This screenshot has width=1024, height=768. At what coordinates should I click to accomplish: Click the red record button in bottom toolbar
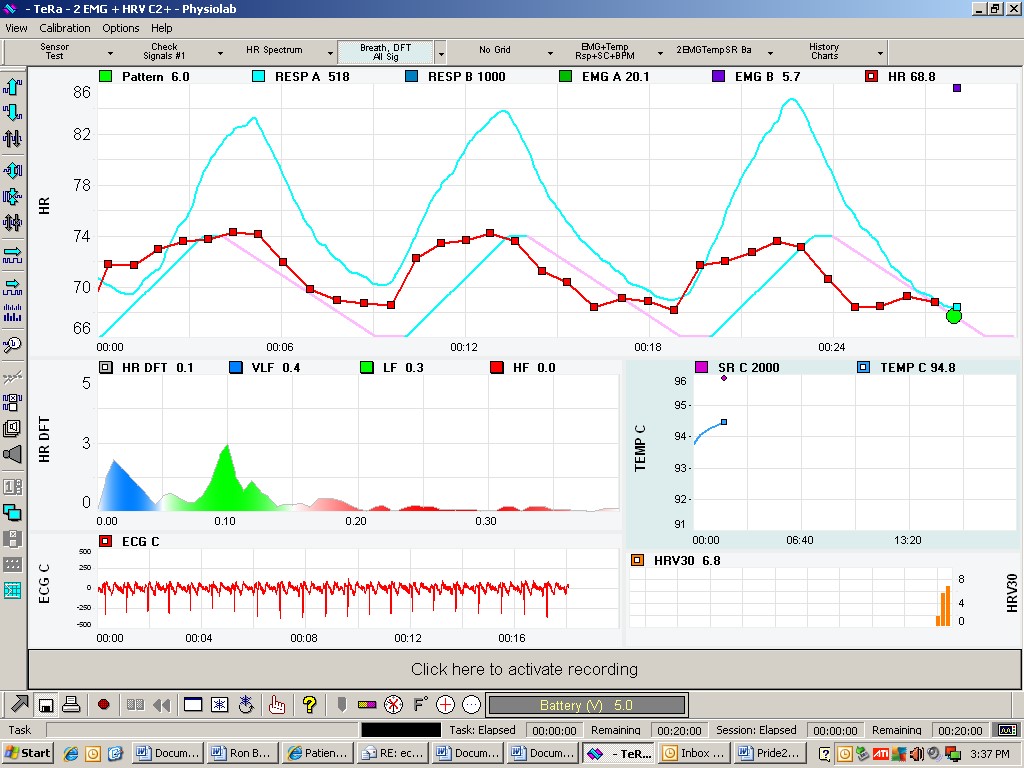pyautogui.click(x=103, y=705)
